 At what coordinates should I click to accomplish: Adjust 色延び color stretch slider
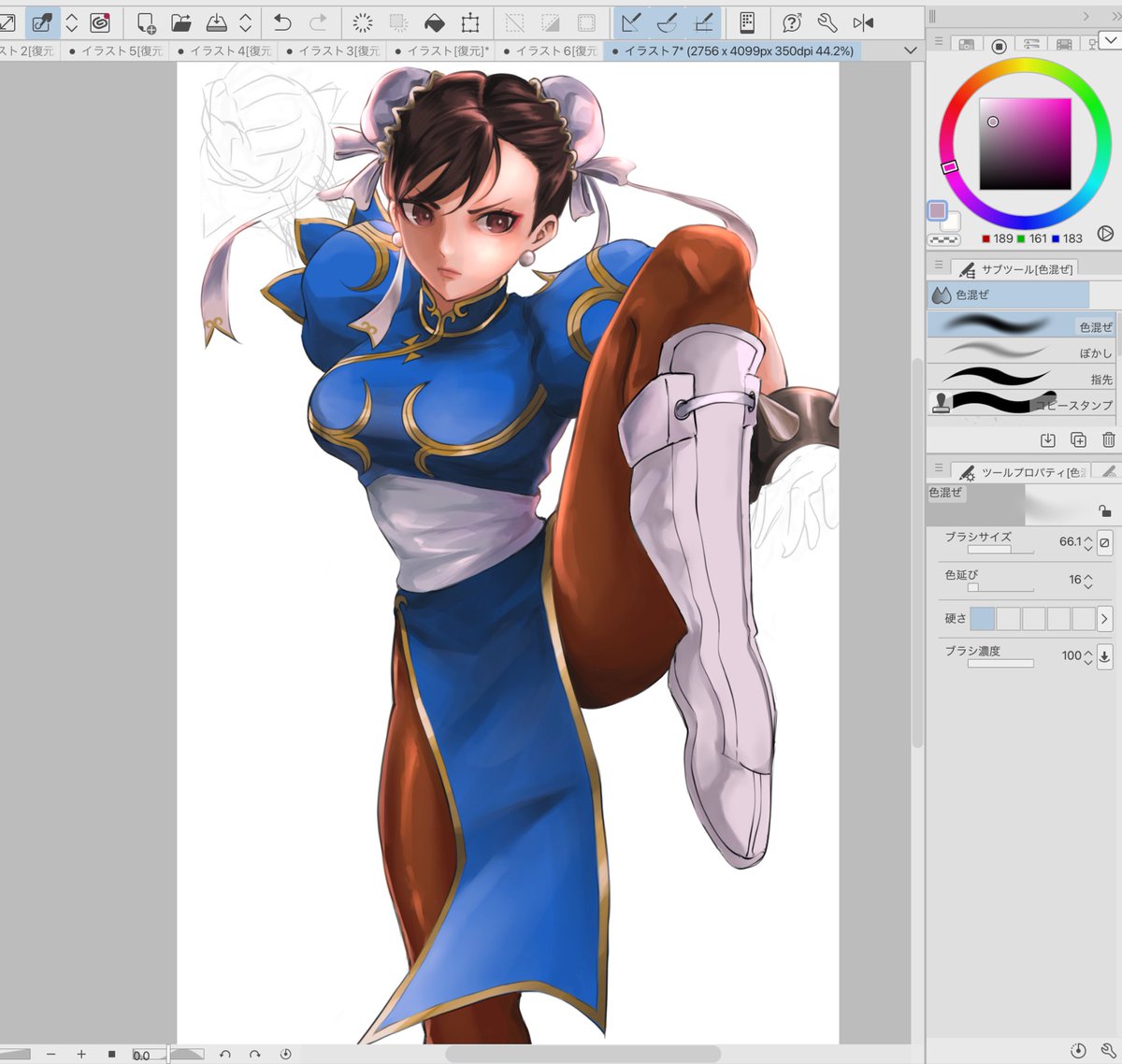coord(1000,588)
